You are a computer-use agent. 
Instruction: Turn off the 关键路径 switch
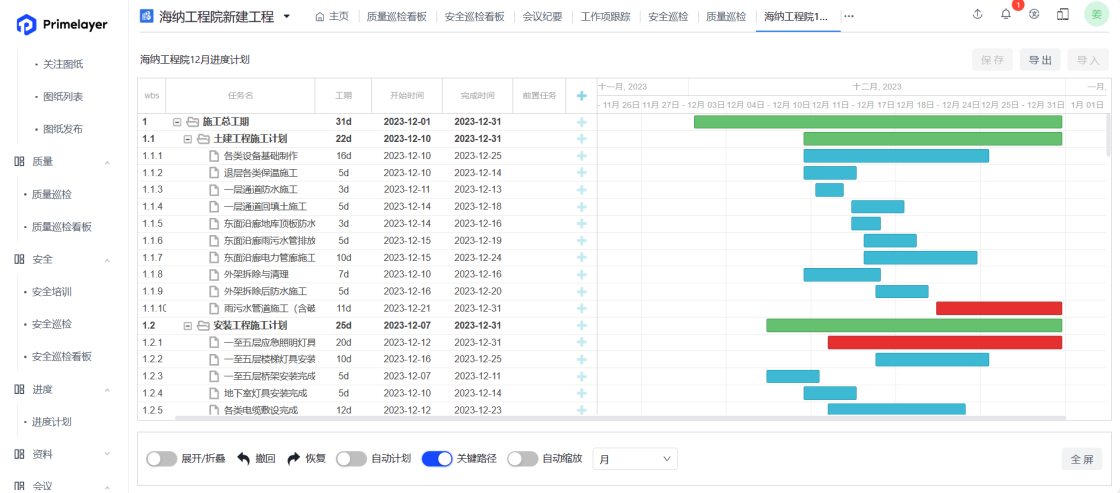click(x=437, y=459)
